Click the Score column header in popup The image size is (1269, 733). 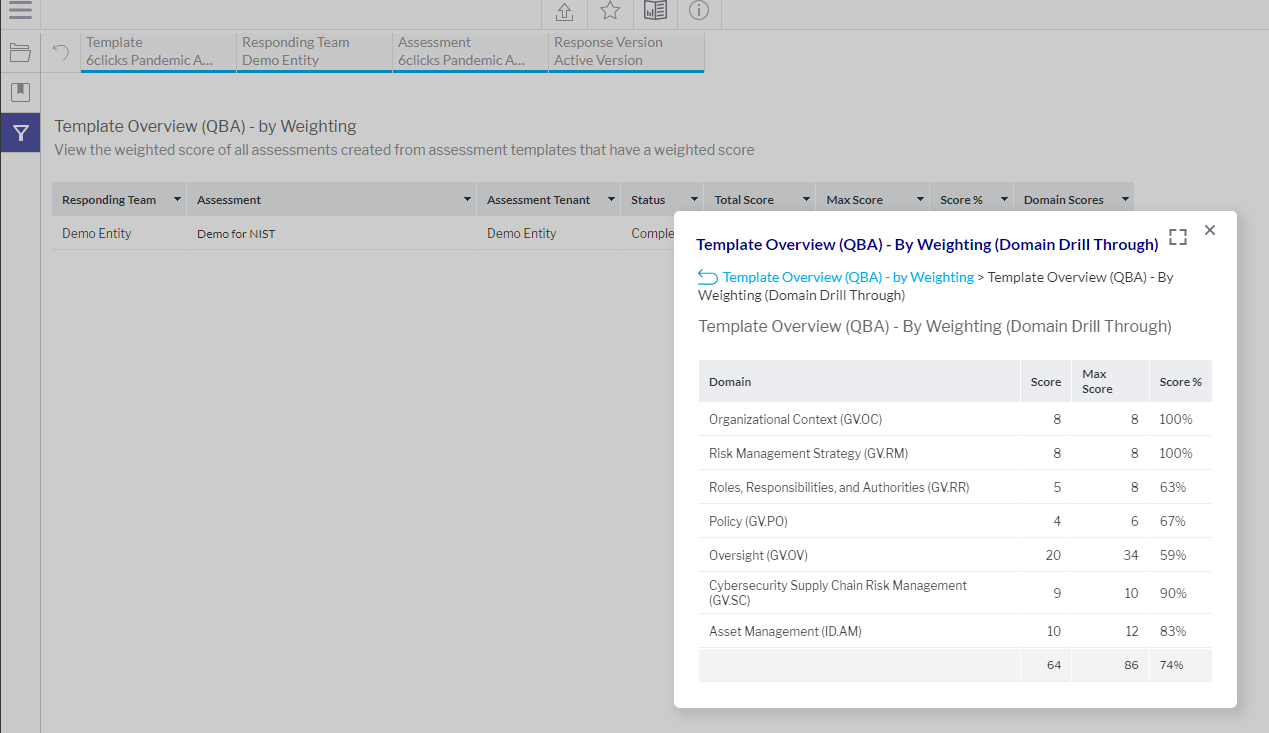pyautogui.click(x=1046, y=382)
